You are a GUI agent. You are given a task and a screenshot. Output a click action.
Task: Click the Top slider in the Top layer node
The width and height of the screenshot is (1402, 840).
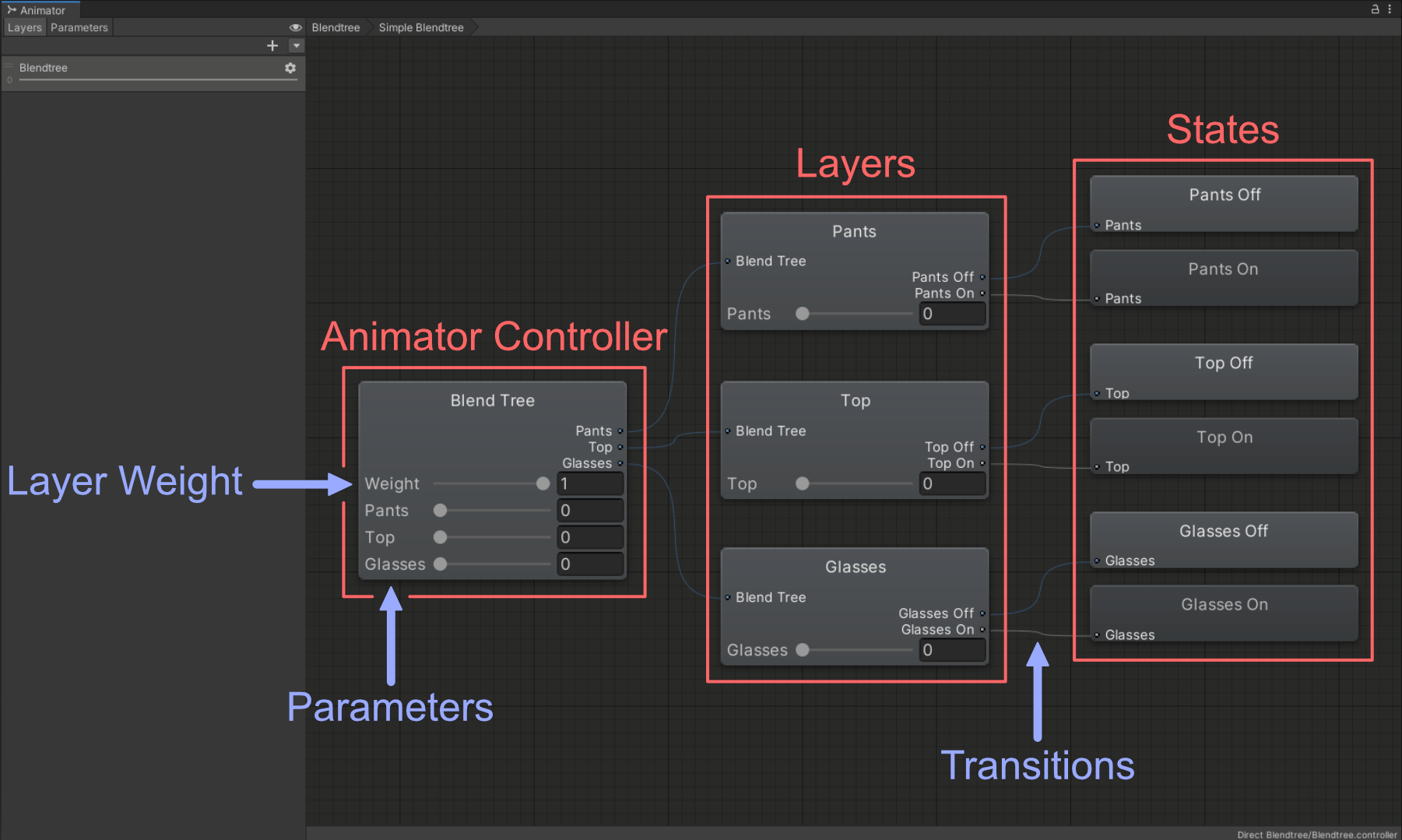coord(854,483)
